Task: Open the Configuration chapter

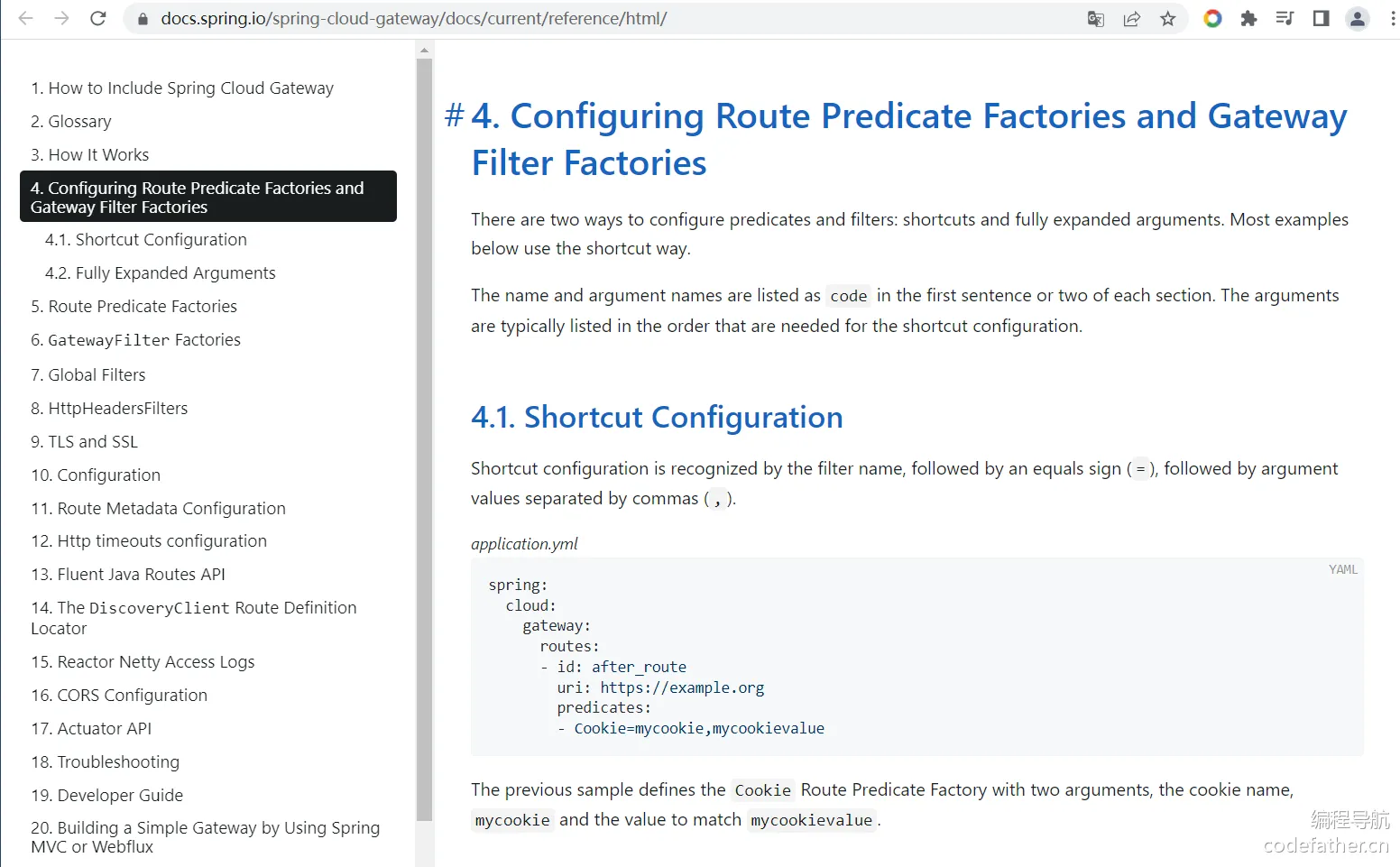Action: pyautogui.click(x=96, y=475)
